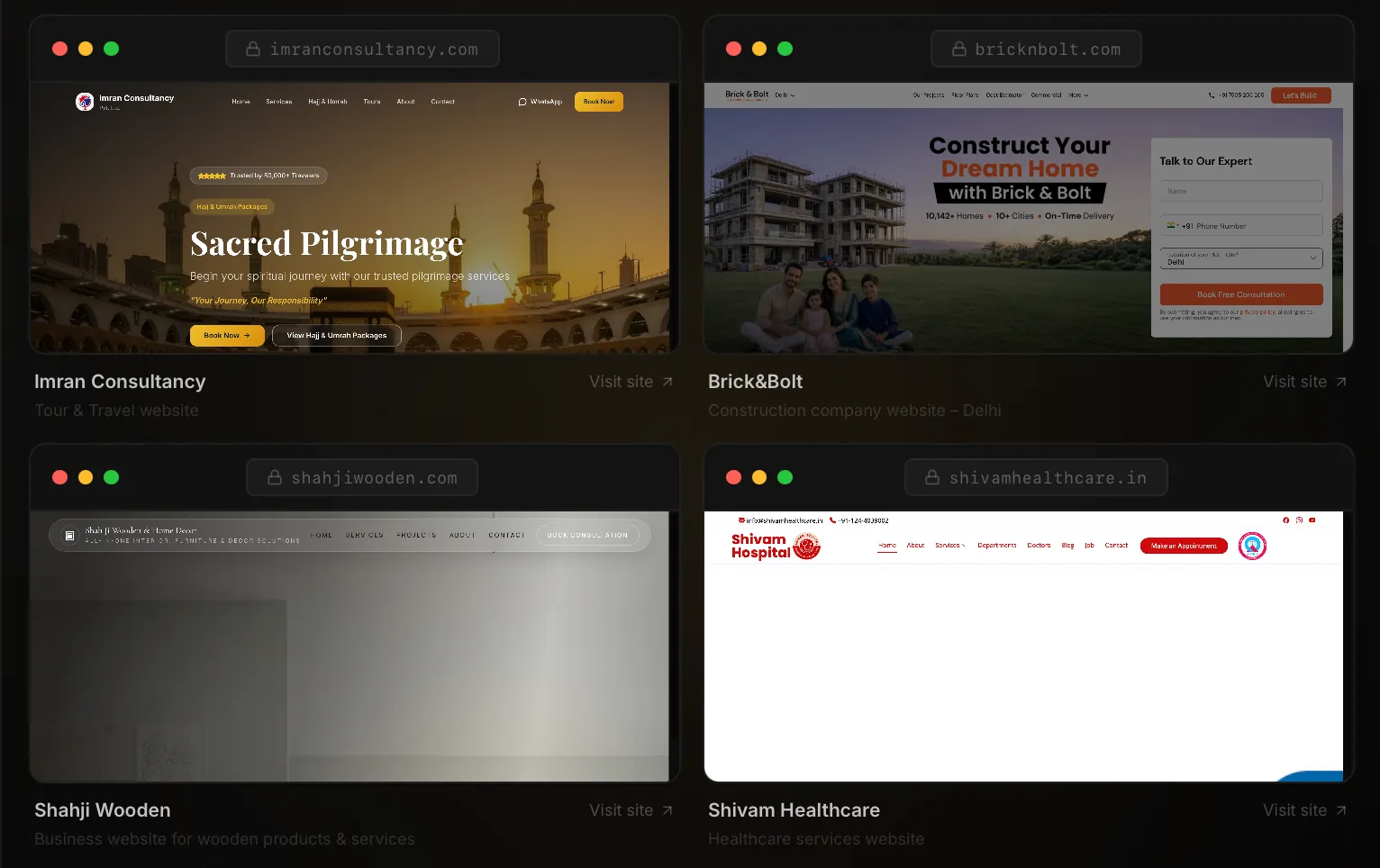1380x868 pixels.
Task: Click the Name field in Talk to Our Expert
Action: [x=1241, y=191]
